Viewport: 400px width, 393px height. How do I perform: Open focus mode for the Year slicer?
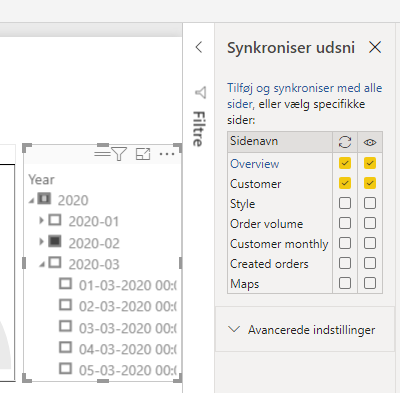[x=143, y=154]
